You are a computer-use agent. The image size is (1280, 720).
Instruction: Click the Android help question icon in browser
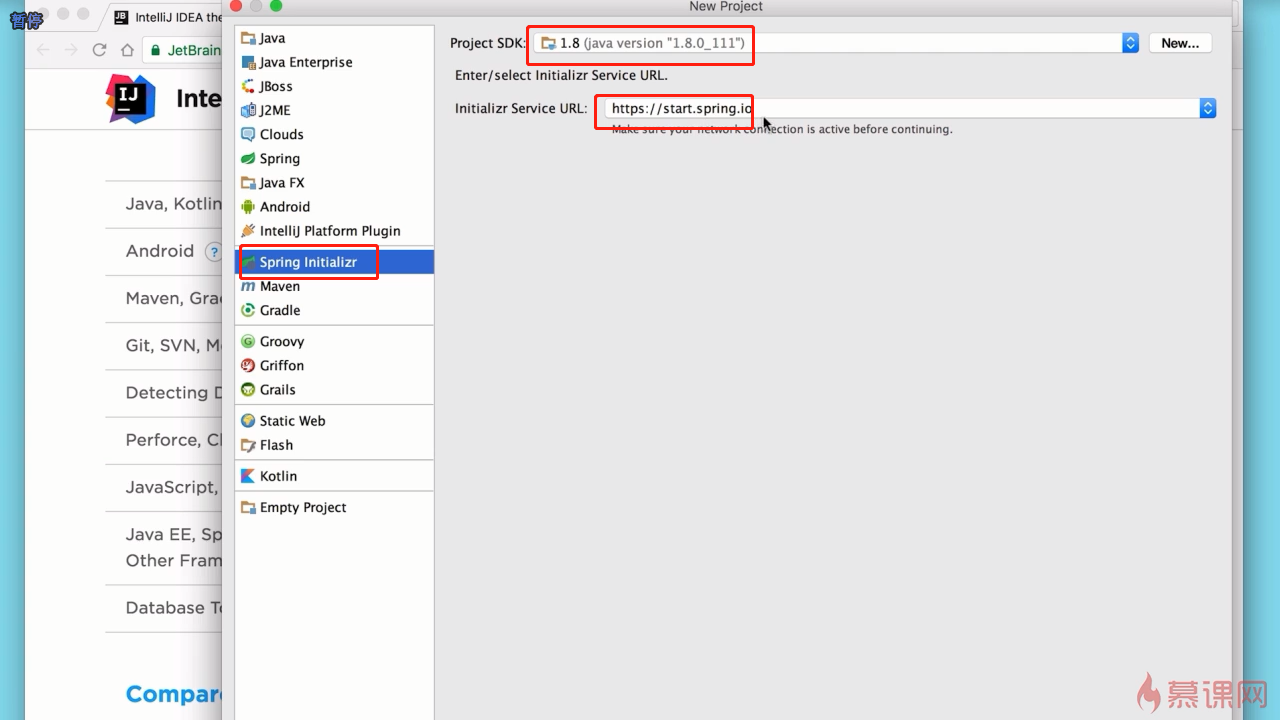(213, 252)
